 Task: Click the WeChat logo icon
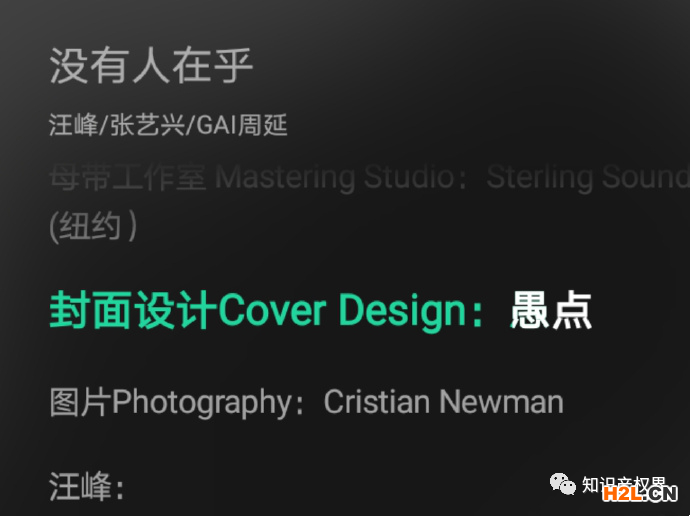click(562, 484)
